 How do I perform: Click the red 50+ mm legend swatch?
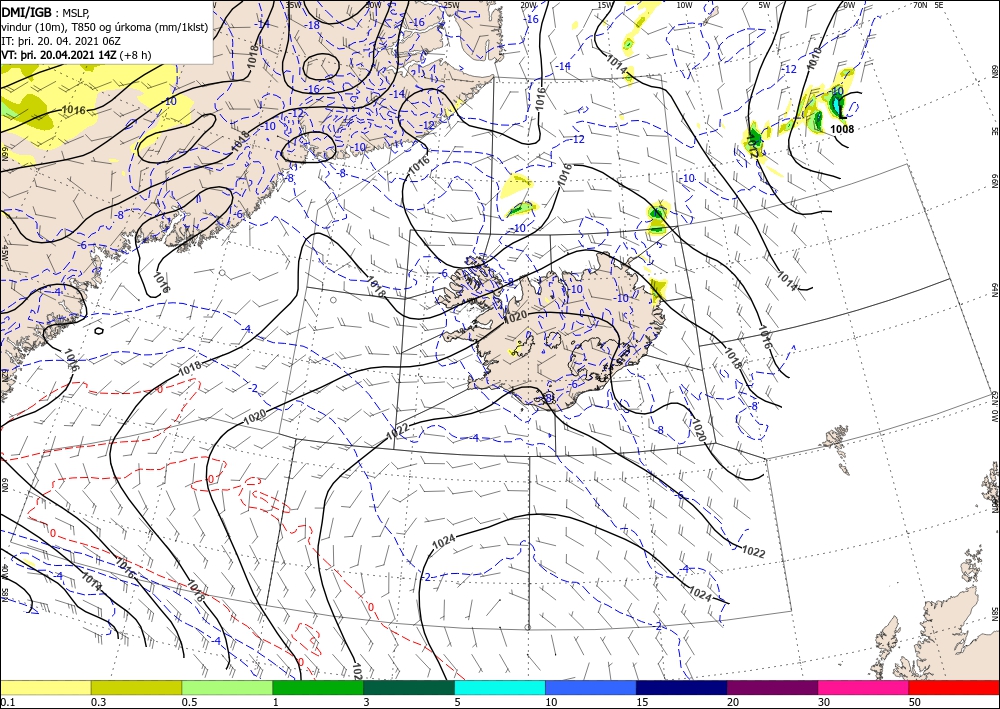[954, 687]
